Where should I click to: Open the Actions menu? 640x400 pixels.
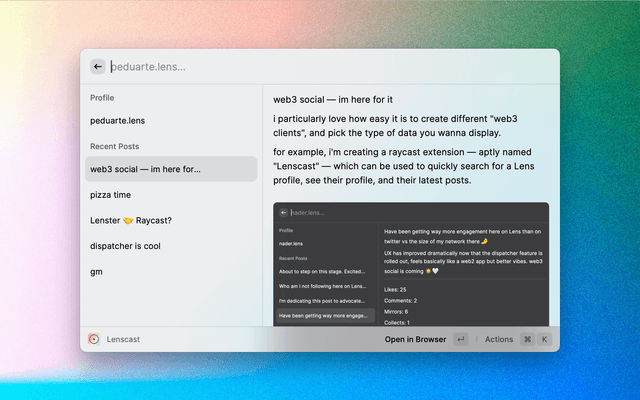point(499,339)
